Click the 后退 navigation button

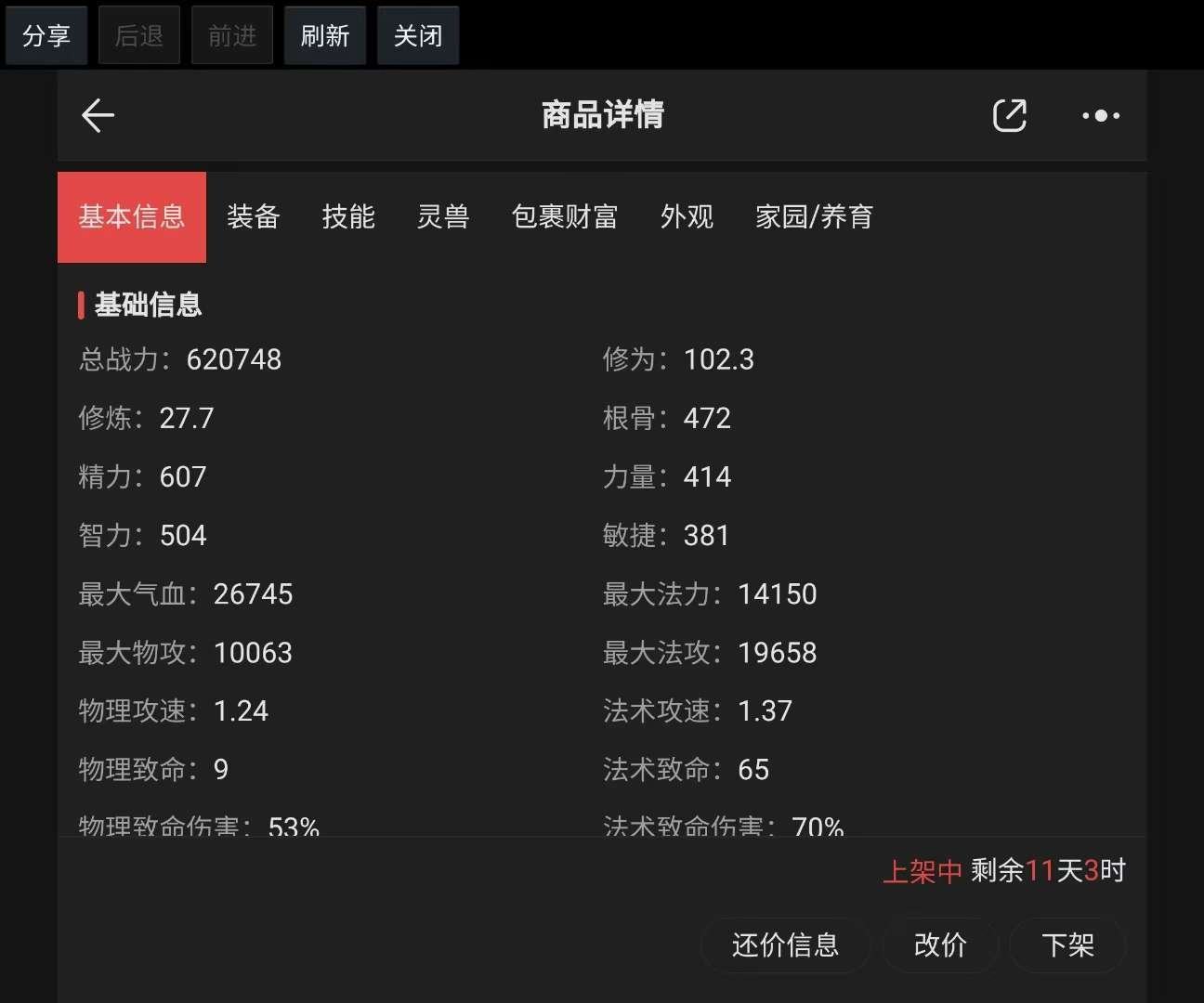[x=138, y=34]
